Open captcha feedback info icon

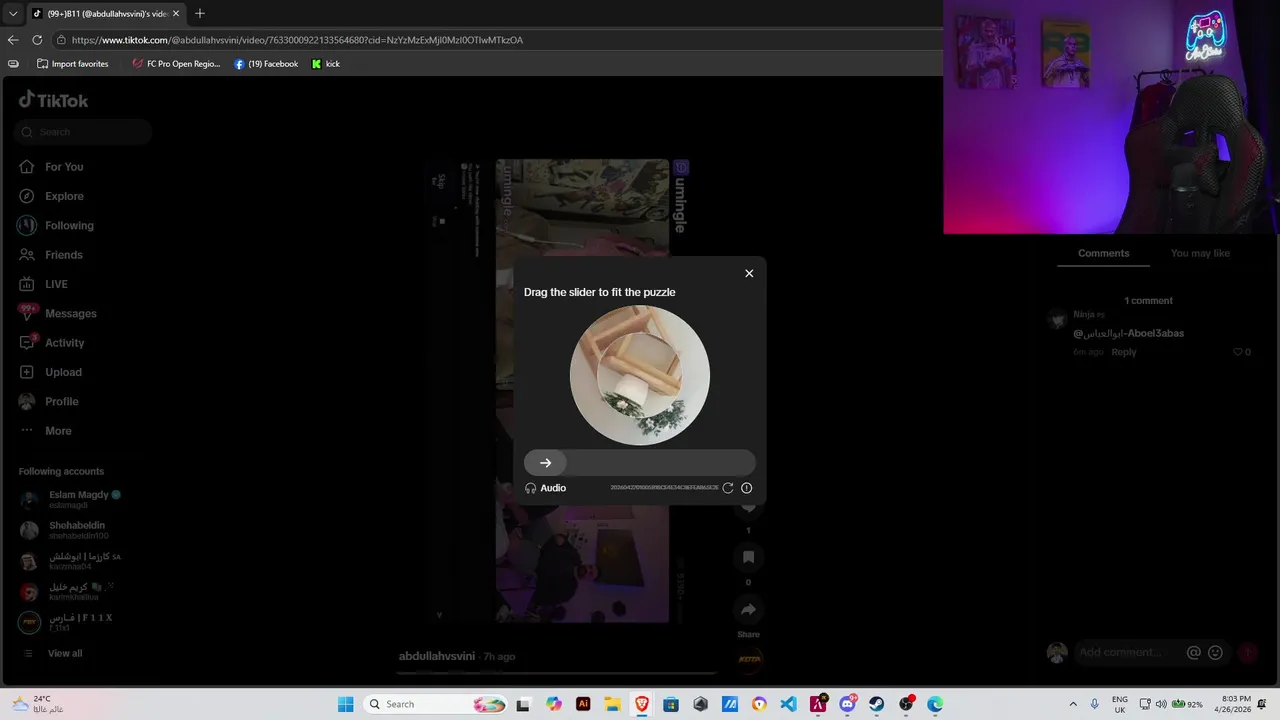click(746, 488)
